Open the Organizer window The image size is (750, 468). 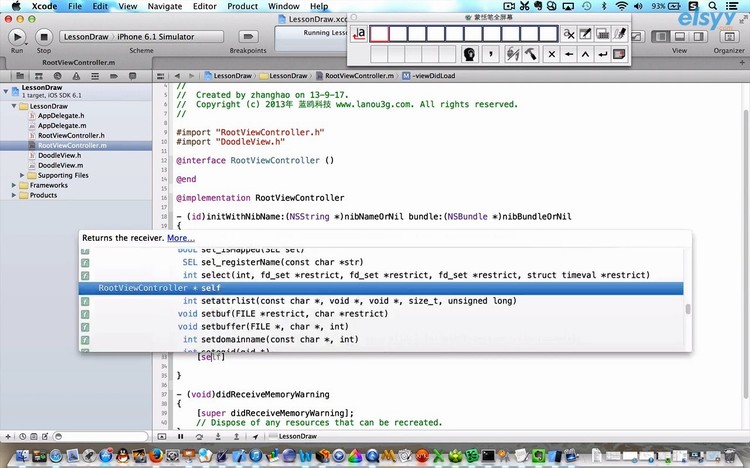point(729,37)
